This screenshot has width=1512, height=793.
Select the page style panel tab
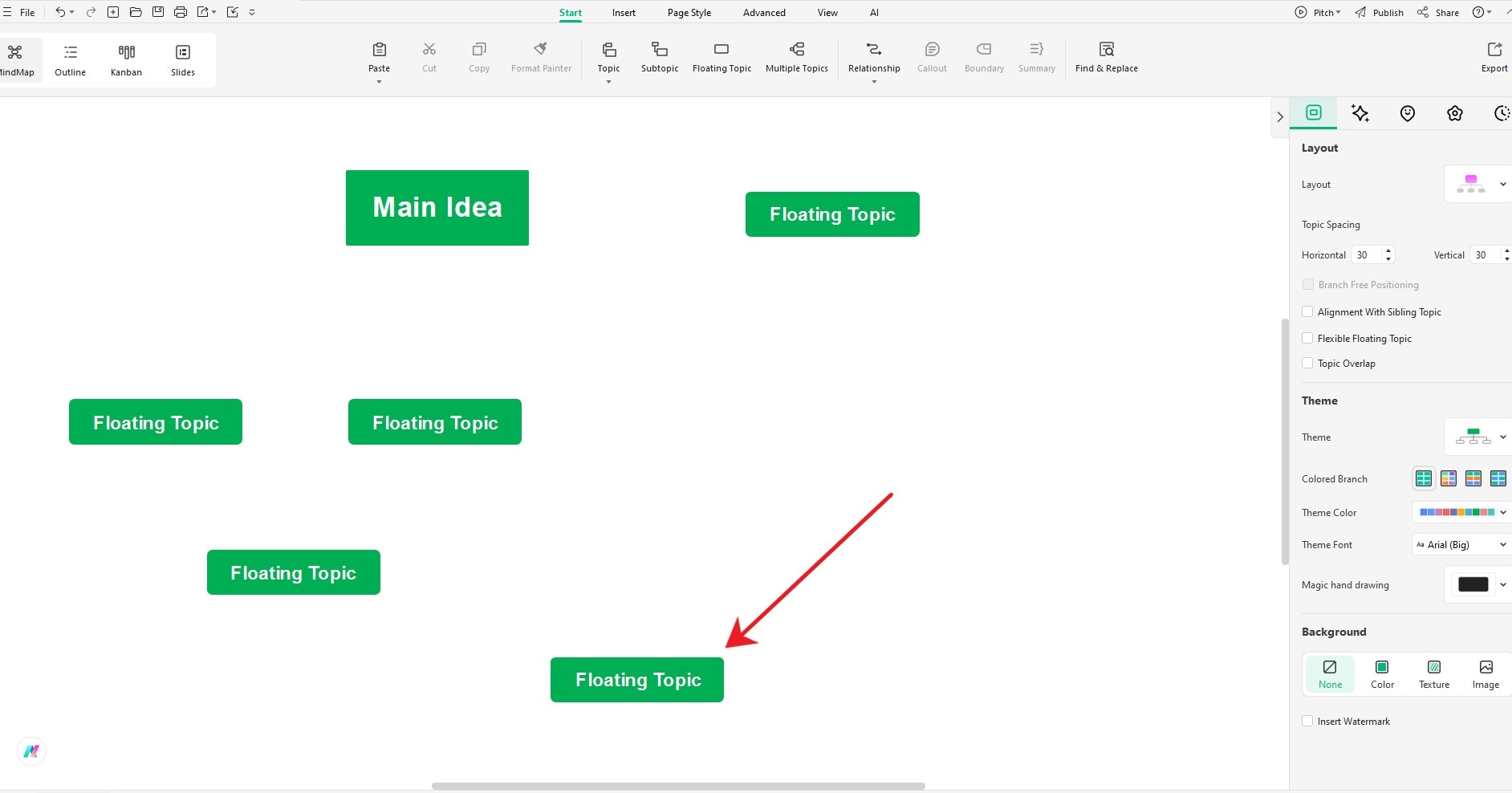click(x=1314, y=112)
